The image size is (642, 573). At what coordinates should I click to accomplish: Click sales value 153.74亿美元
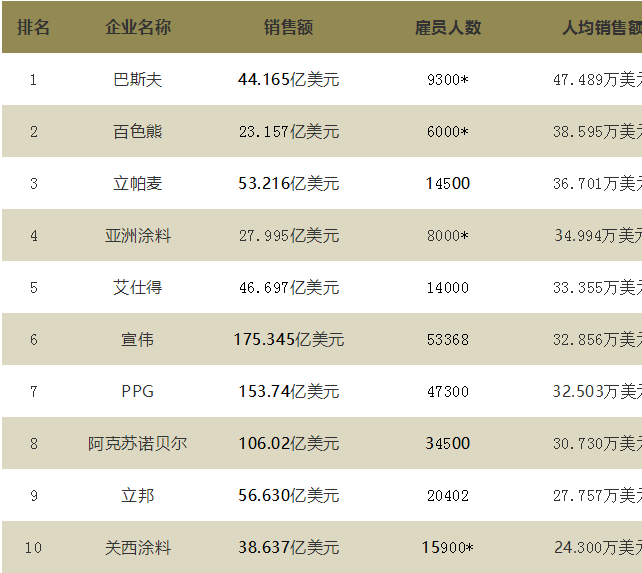pyautogui.click(x=288, y=391)
